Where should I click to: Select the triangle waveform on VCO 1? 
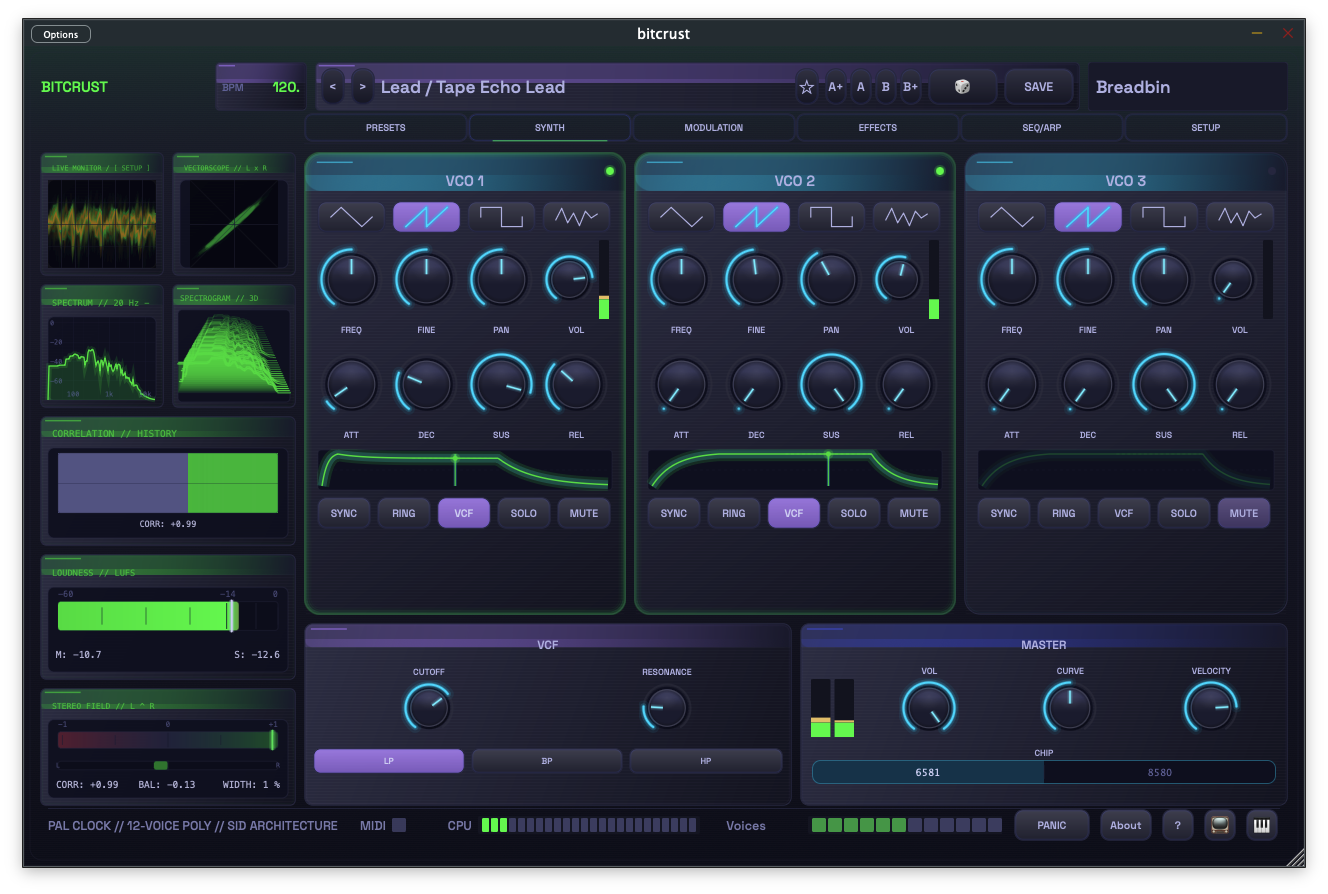click(351, 216)
